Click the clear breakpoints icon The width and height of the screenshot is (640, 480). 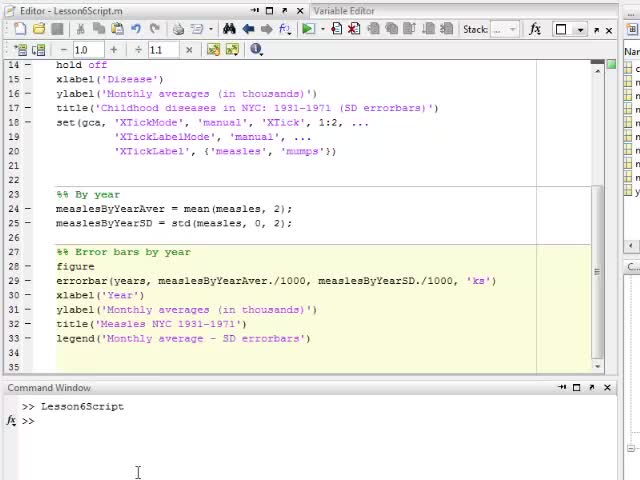[x=353, y=29]
